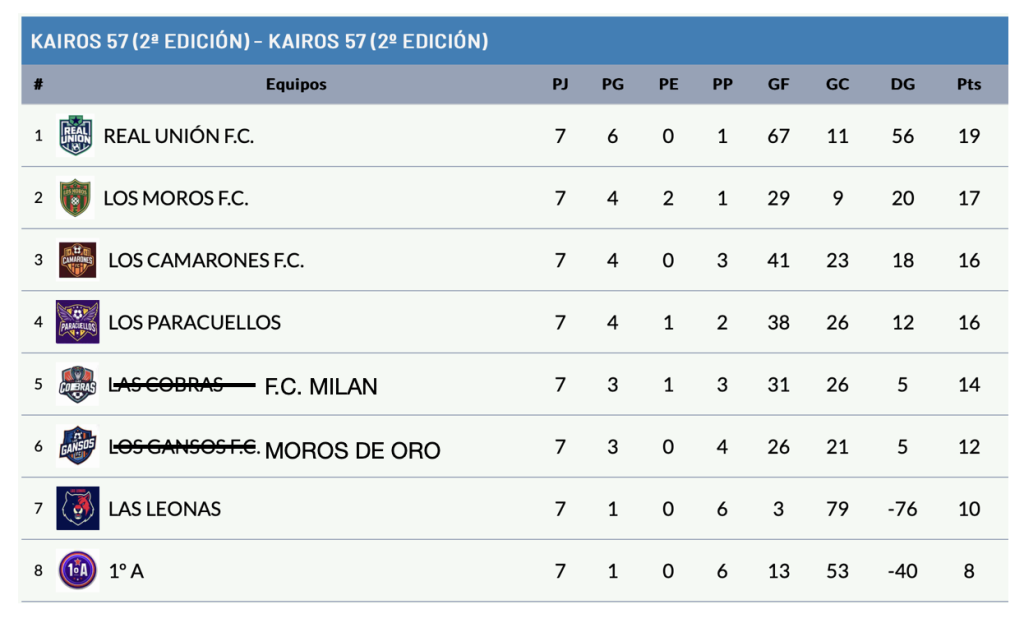Click the F.C. MILAN text
The width and height of the screenshot is (1024, 623).
coord(321,387)
